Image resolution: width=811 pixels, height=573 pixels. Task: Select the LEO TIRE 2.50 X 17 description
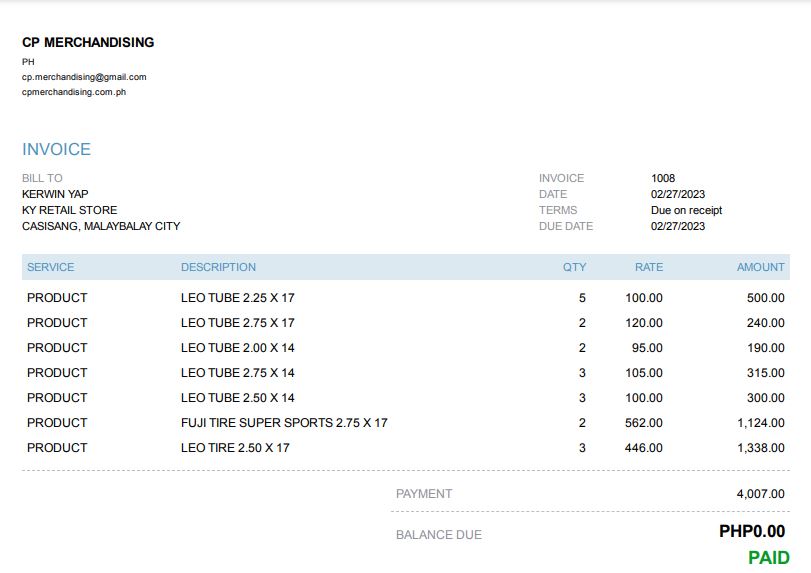tap(235, 448)
